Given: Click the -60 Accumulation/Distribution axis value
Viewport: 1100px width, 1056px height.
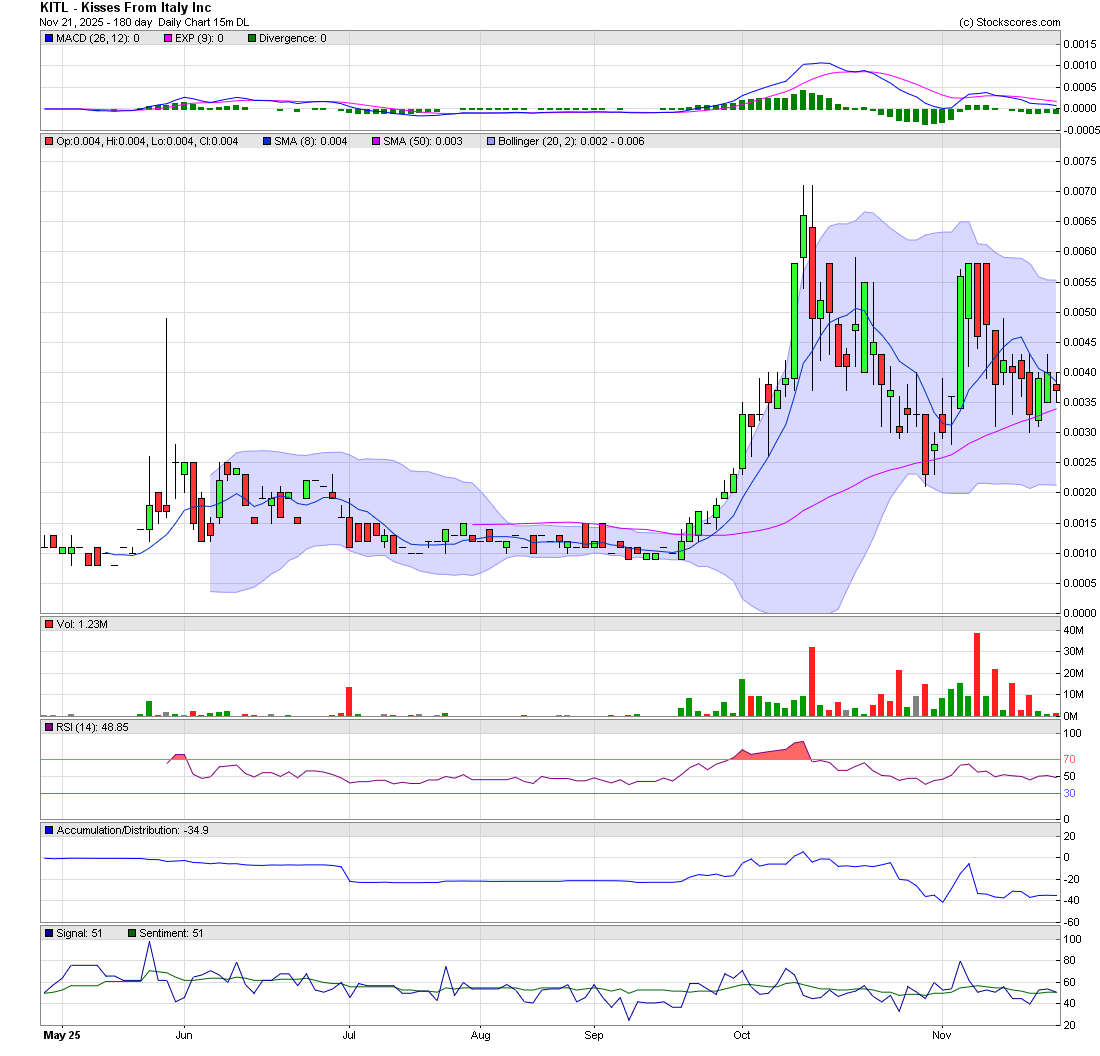Looking at the screenshot, I should [x=1070, y=922].
